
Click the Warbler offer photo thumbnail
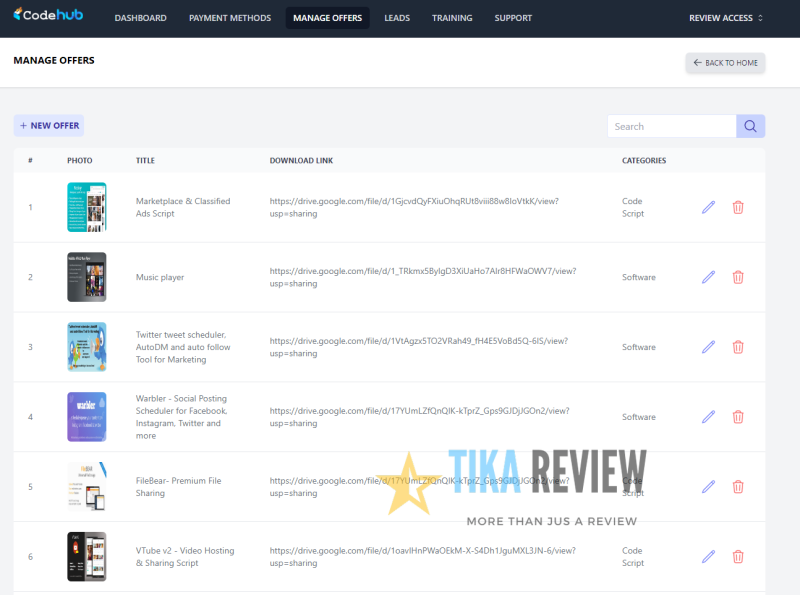pyautogui.click(x=87, y=417)
